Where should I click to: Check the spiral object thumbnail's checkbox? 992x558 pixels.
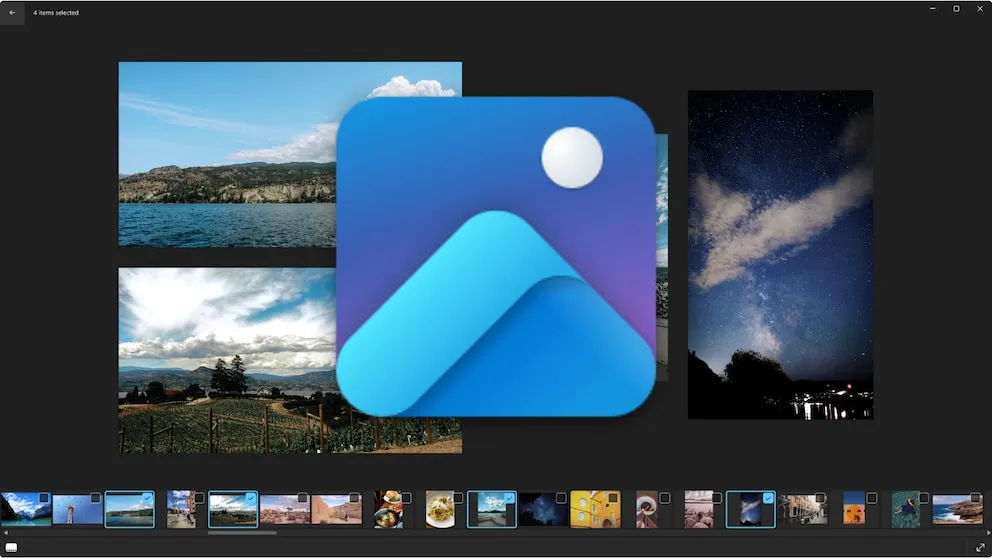coord(664,499)
